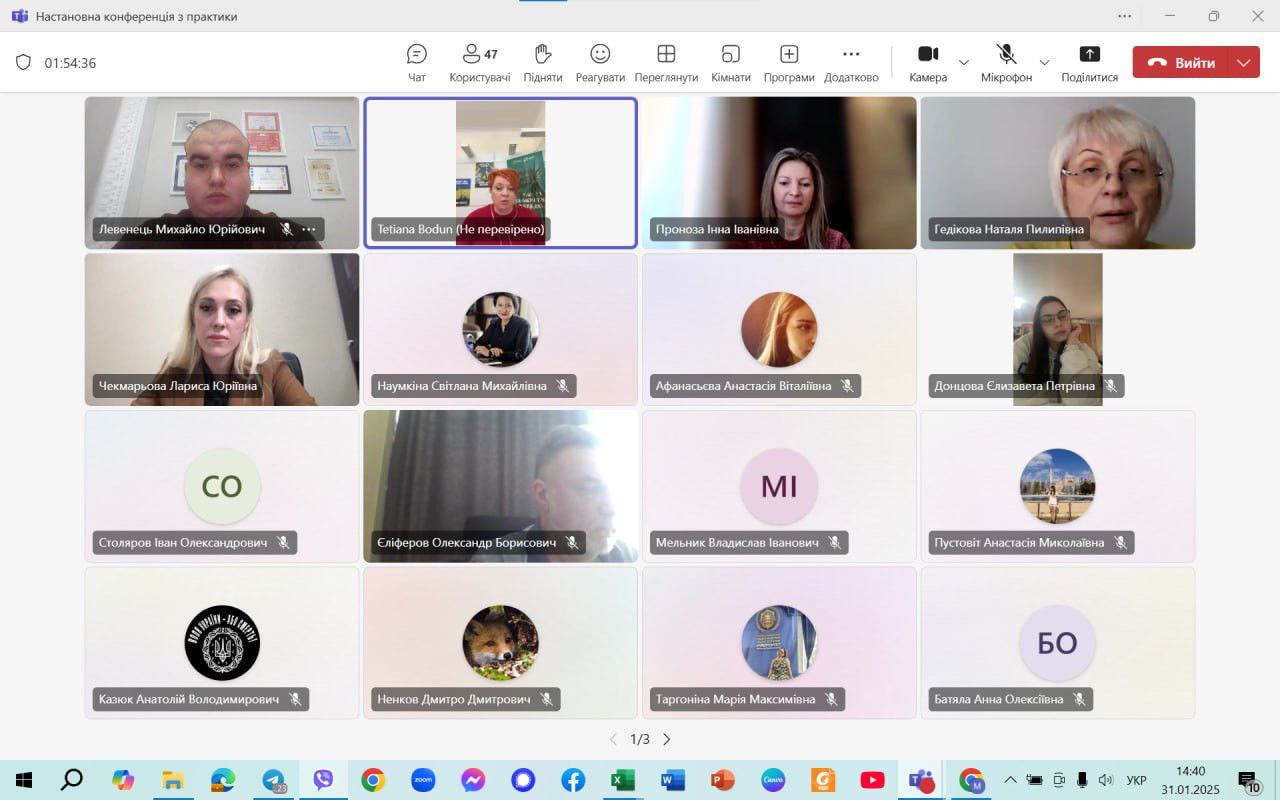Unmute the Мікрофон
1280x800 pixels.
tap(1006, 62)
